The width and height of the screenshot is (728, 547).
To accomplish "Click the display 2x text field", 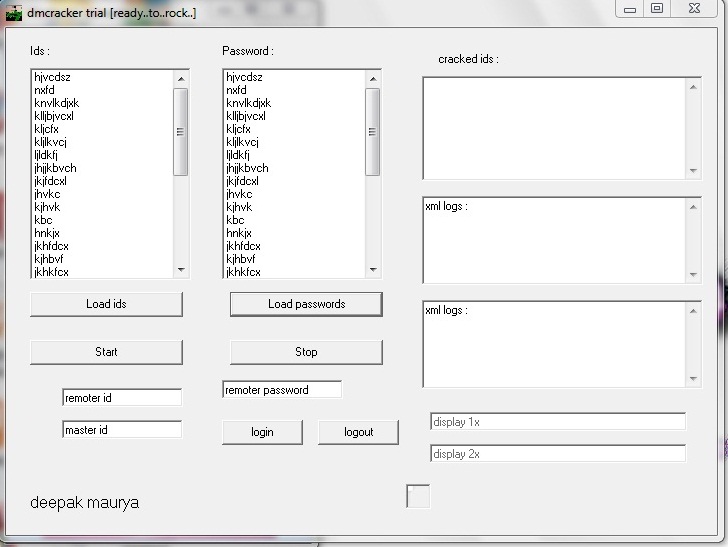I will 558,454.
